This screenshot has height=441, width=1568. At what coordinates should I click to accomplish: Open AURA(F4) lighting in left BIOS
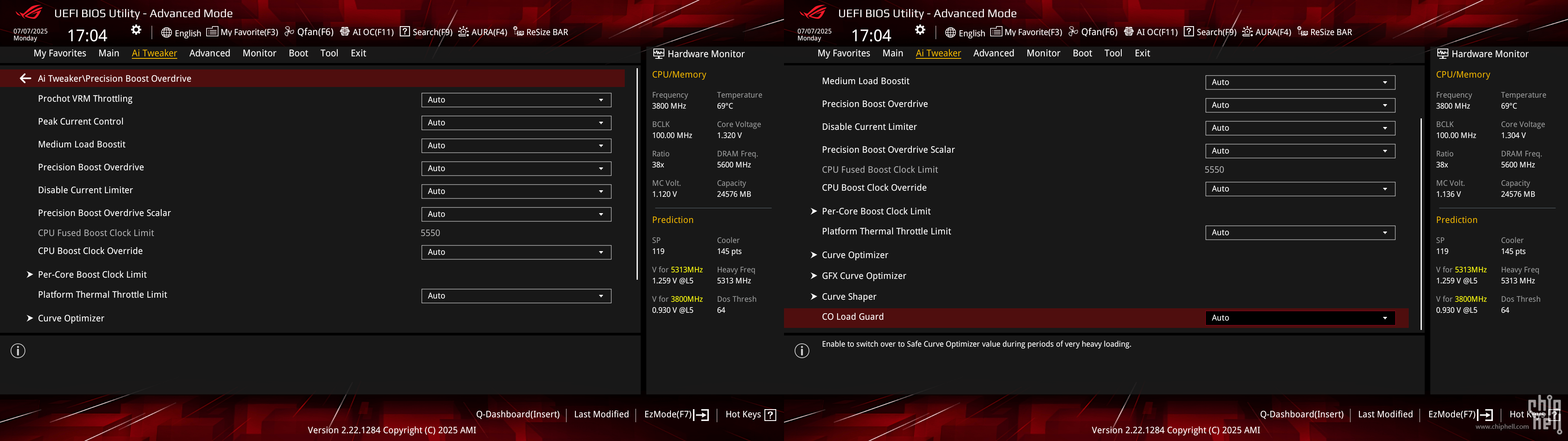(483, 32)
